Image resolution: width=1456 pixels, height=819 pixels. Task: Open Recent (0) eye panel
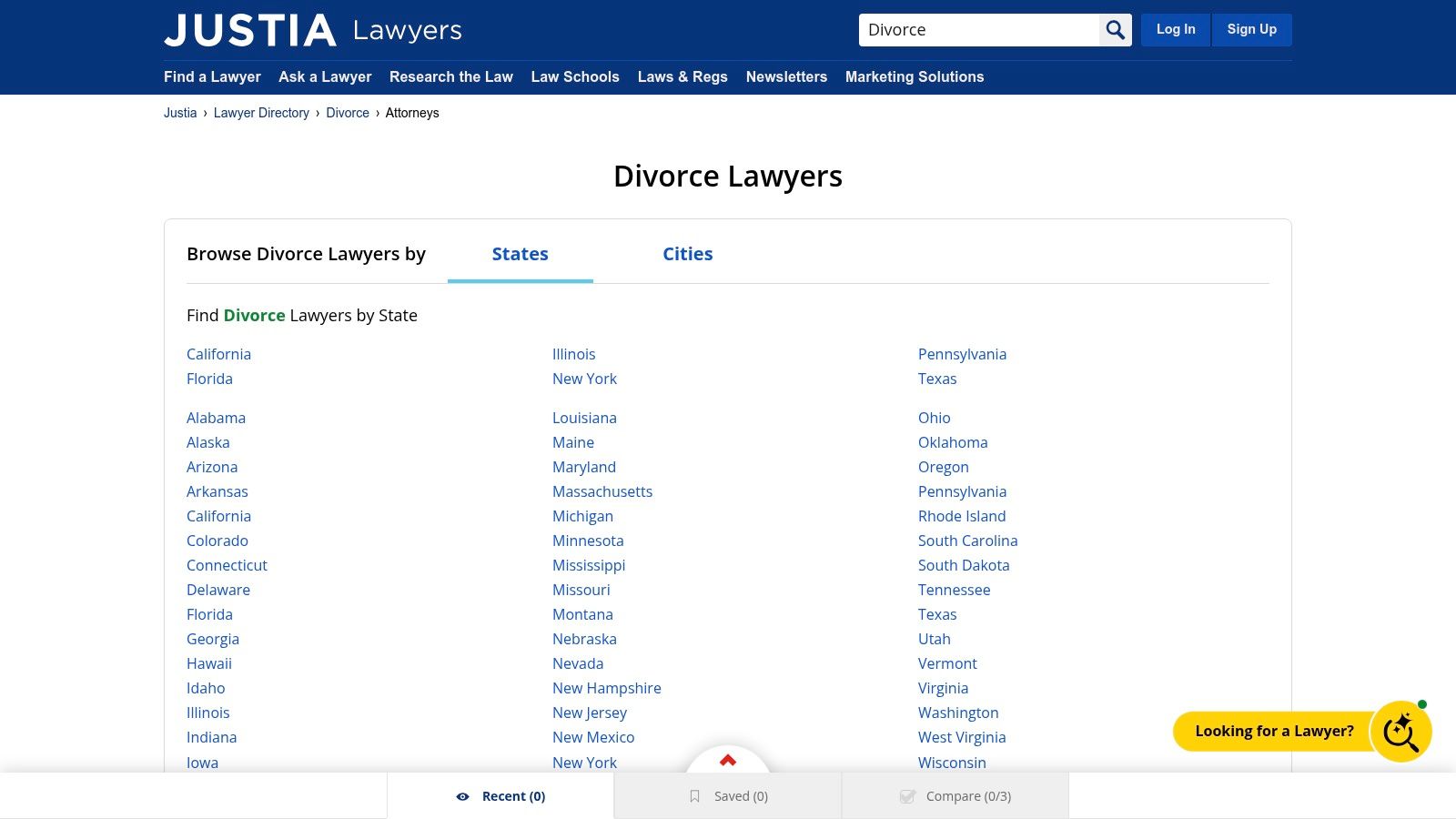(500, 796)
